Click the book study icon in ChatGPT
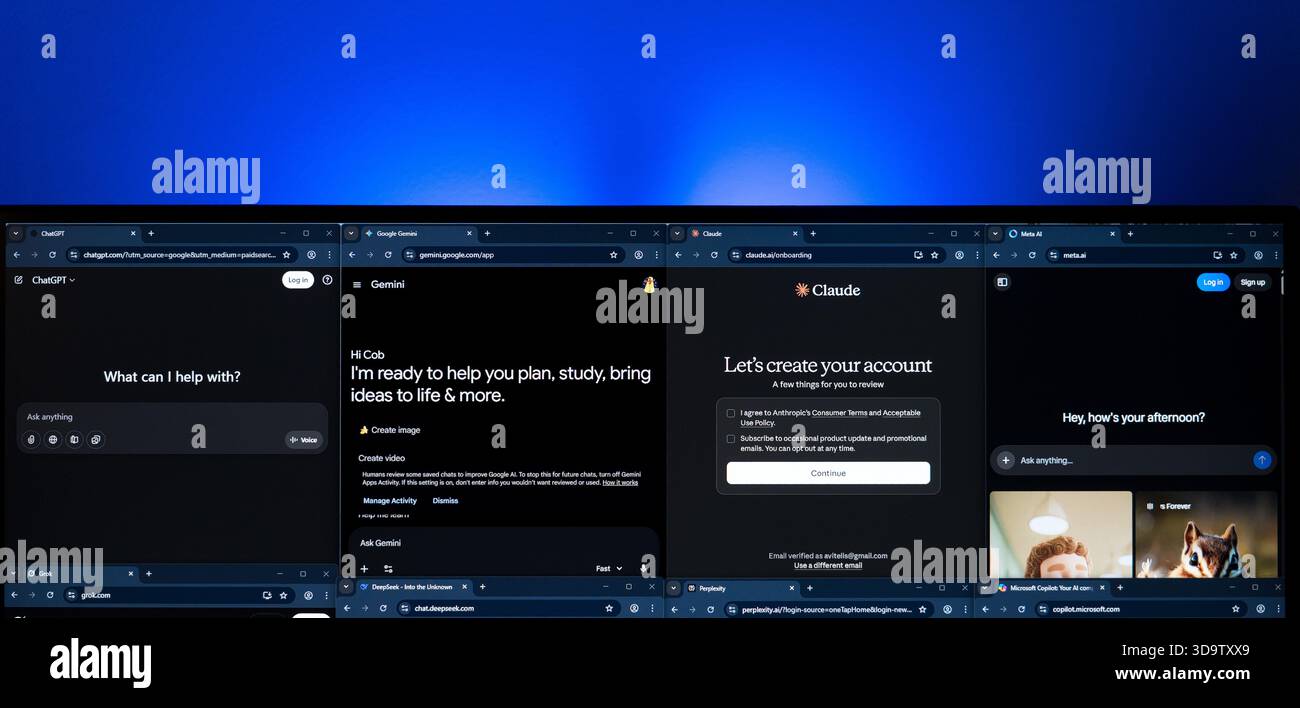This screenshot has width=1300, height=708. (x=74, y=439)
